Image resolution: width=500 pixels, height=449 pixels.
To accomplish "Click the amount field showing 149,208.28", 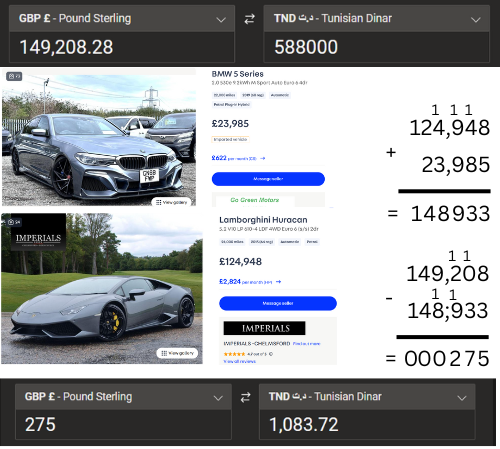I will tap(122, 47).
